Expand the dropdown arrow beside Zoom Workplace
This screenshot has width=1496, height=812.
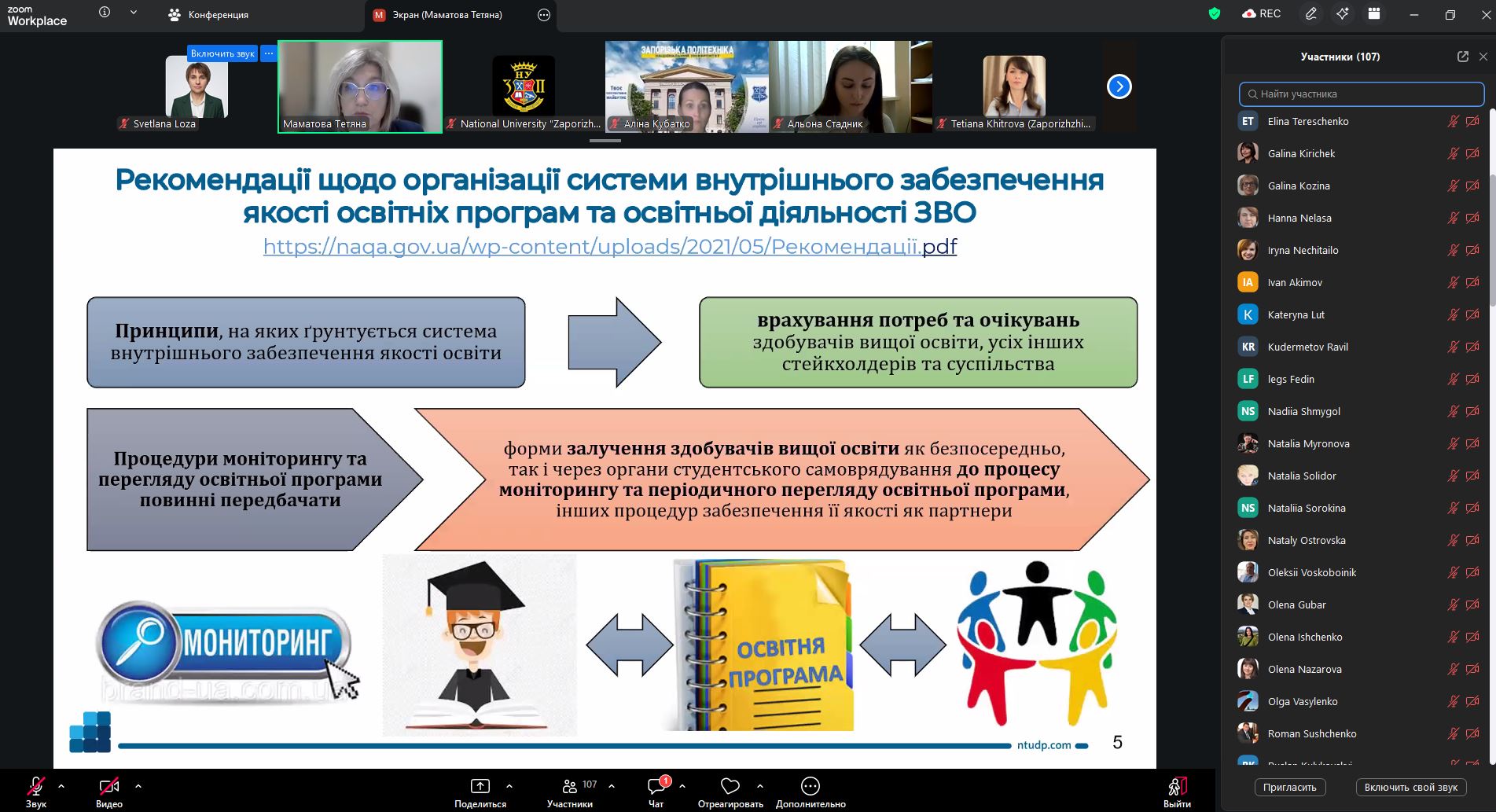point(134,13)
